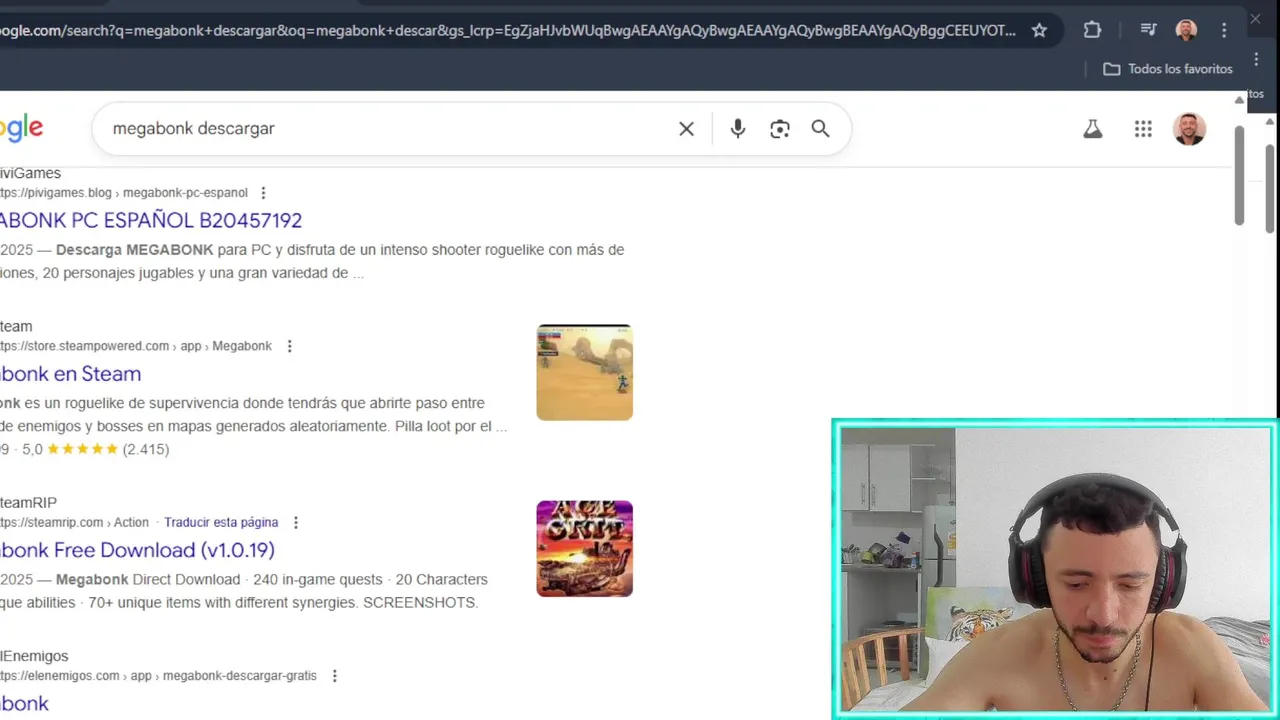Open the Chrome extensions puzzle icon
This screenshot has width=1280, height=720.
[1092, 30]
